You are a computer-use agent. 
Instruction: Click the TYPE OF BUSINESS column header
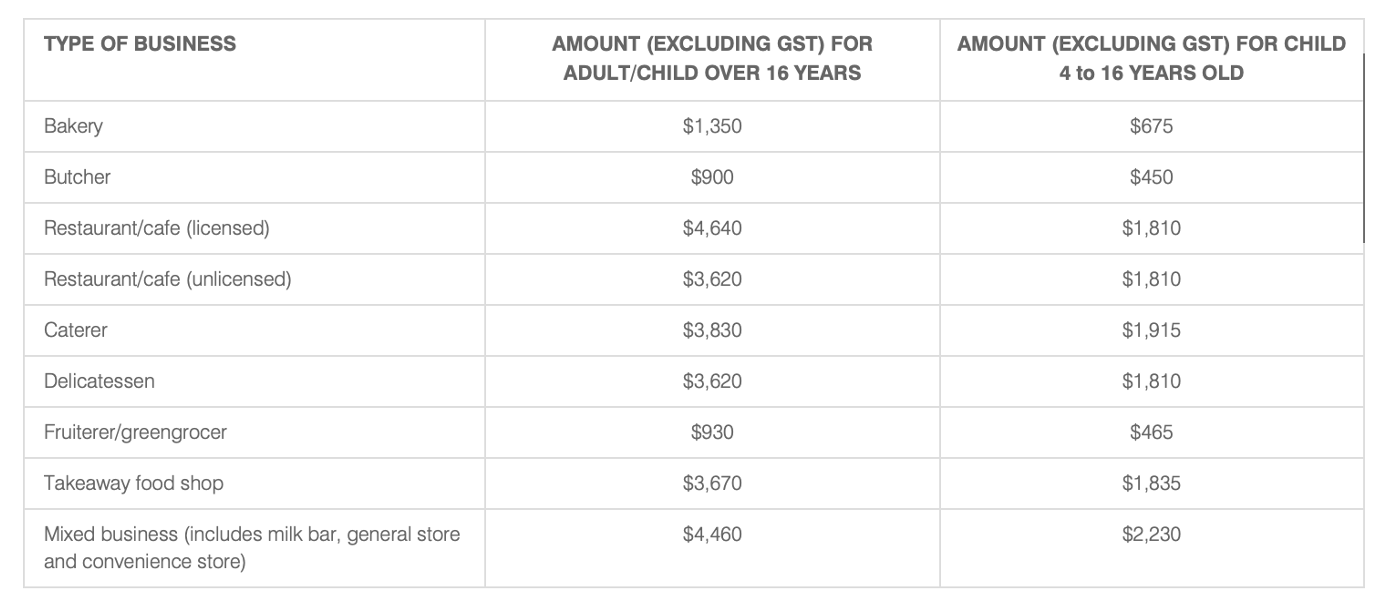pos(140,44)
